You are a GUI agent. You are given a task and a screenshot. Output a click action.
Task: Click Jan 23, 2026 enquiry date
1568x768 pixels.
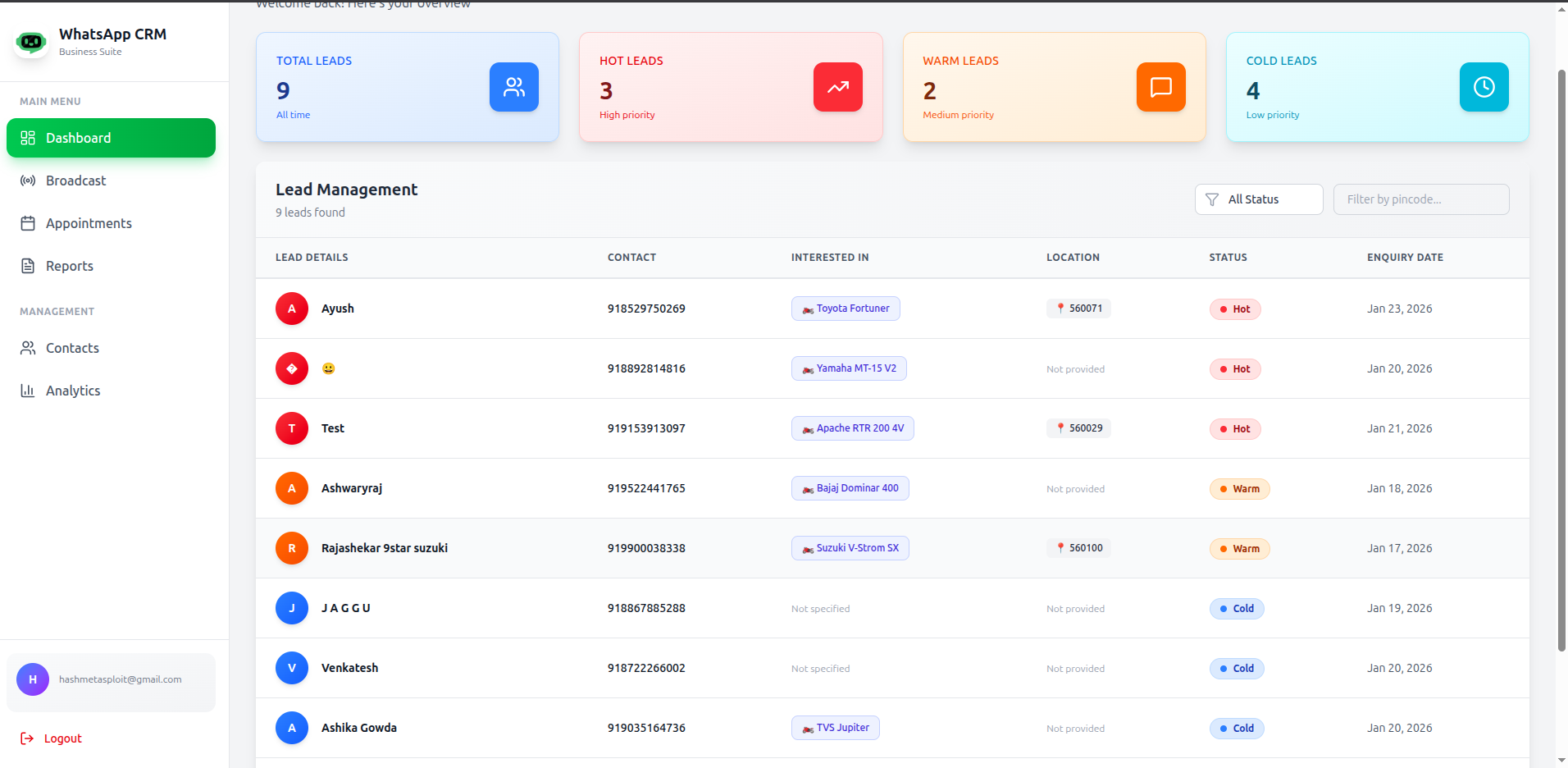tap(1399, 309)
